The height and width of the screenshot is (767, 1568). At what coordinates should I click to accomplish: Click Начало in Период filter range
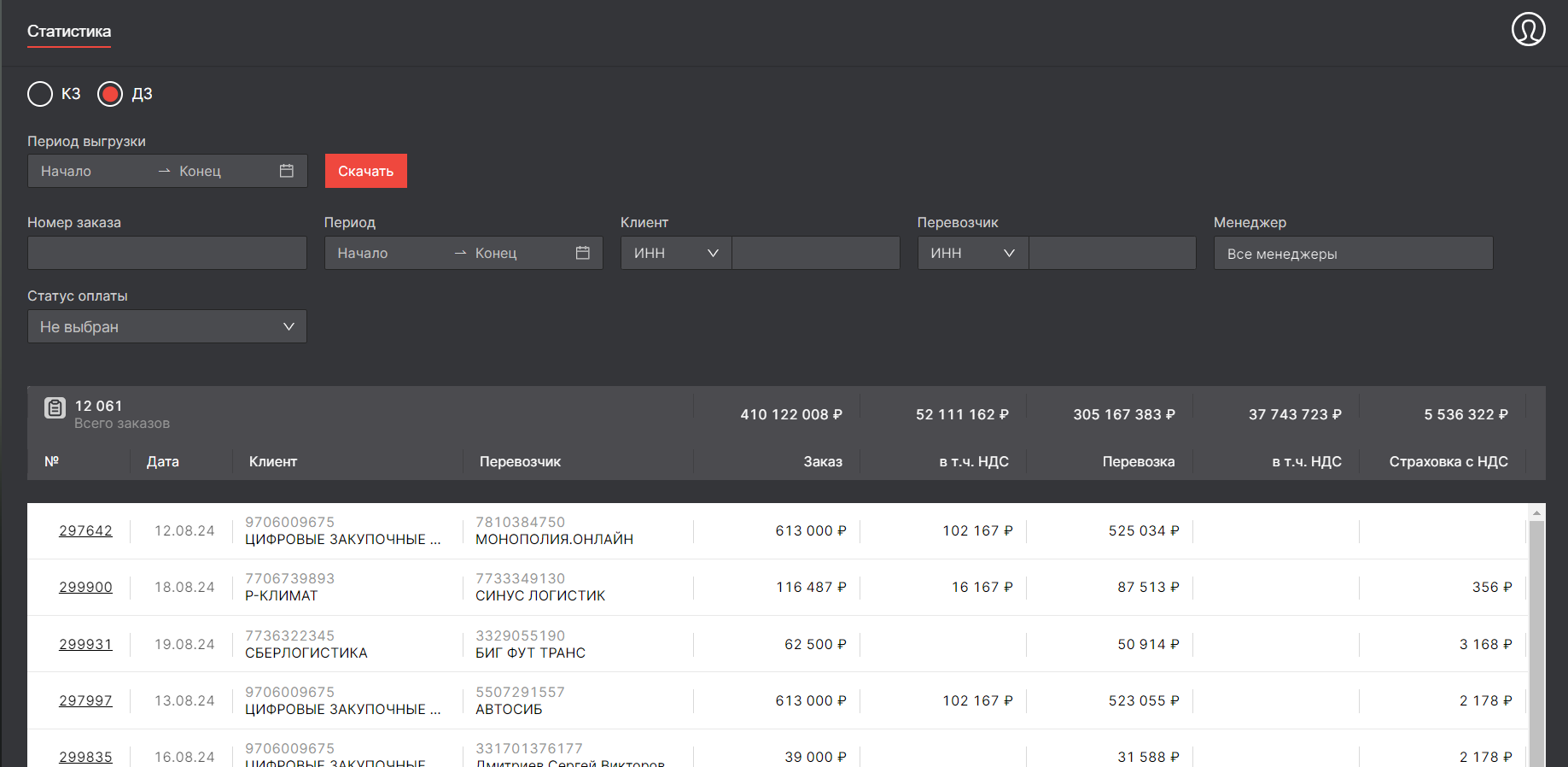[x=363, y=253]
